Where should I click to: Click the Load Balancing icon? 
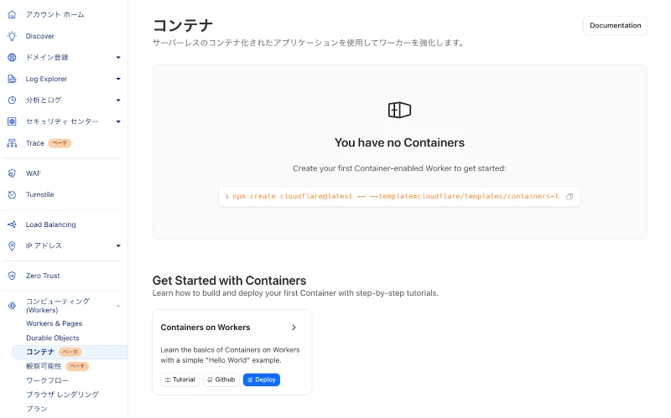click(x=12, y=224)
